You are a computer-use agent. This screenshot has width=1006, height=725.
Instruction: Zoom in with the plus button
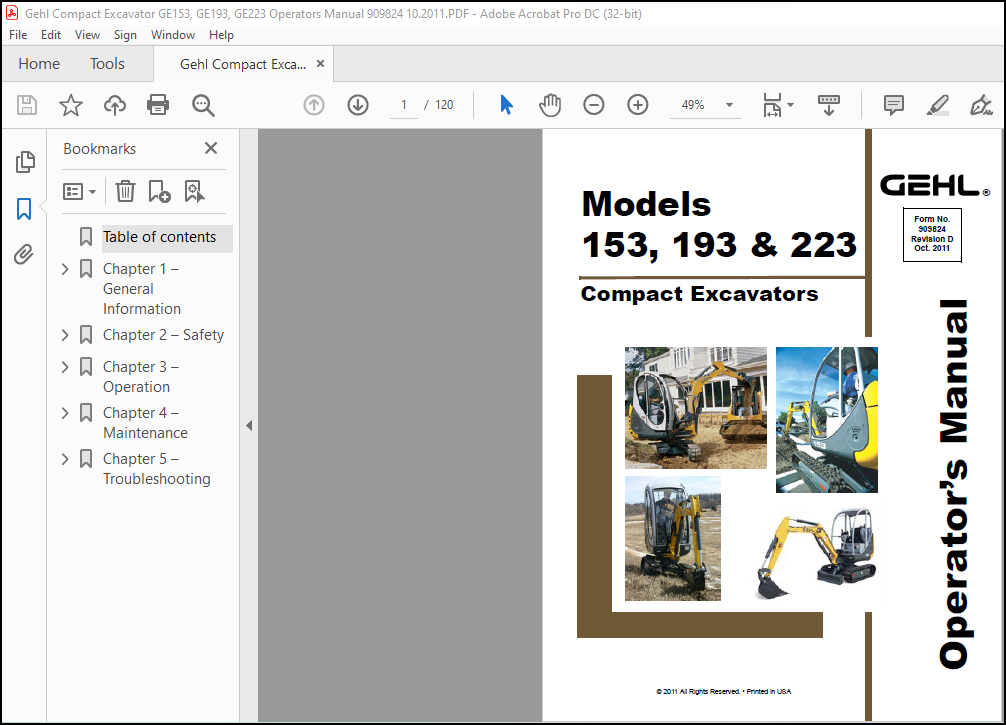pos(638,105)
